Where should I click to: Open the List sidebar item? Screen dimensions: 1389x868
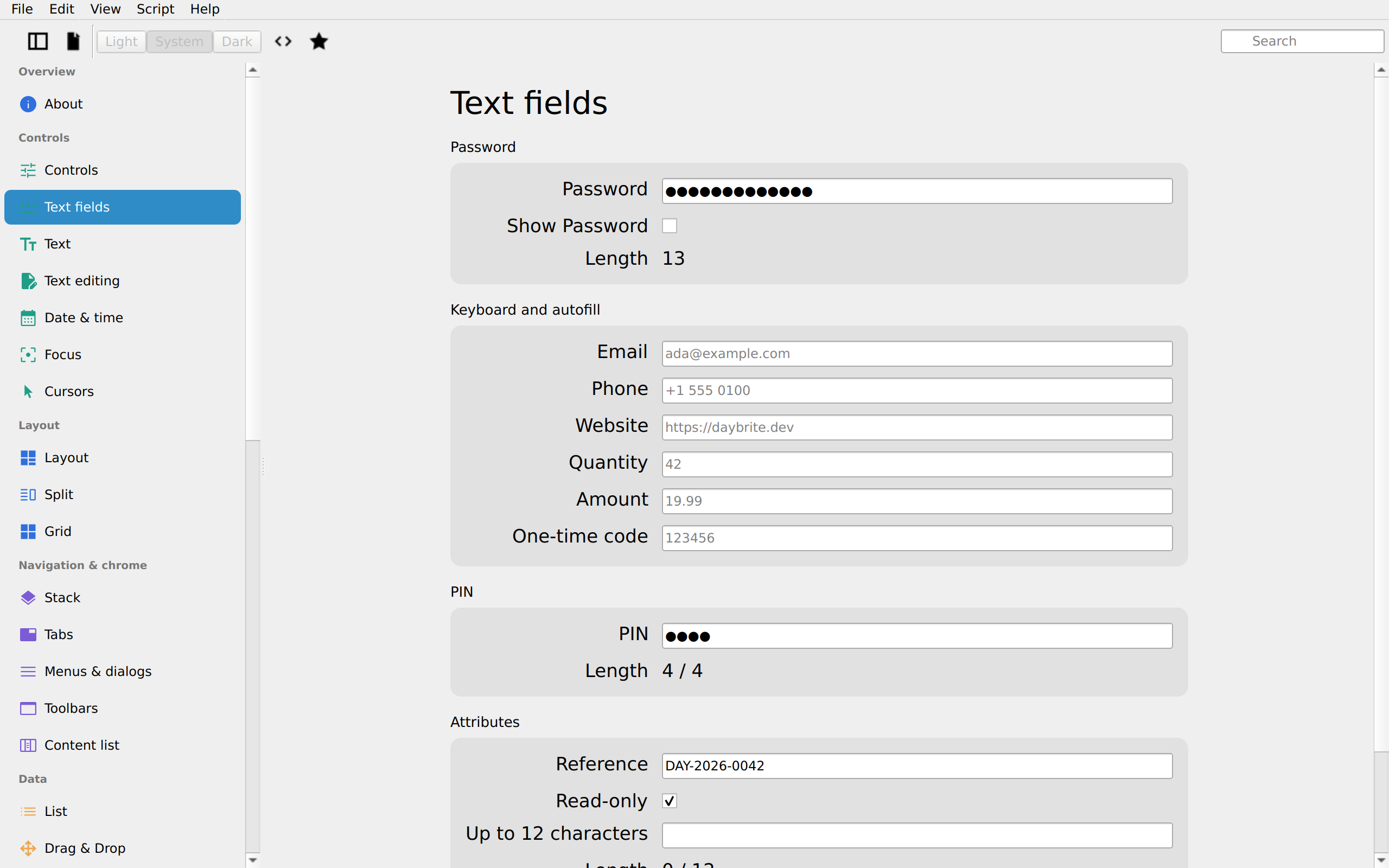[x=122, y=811]
